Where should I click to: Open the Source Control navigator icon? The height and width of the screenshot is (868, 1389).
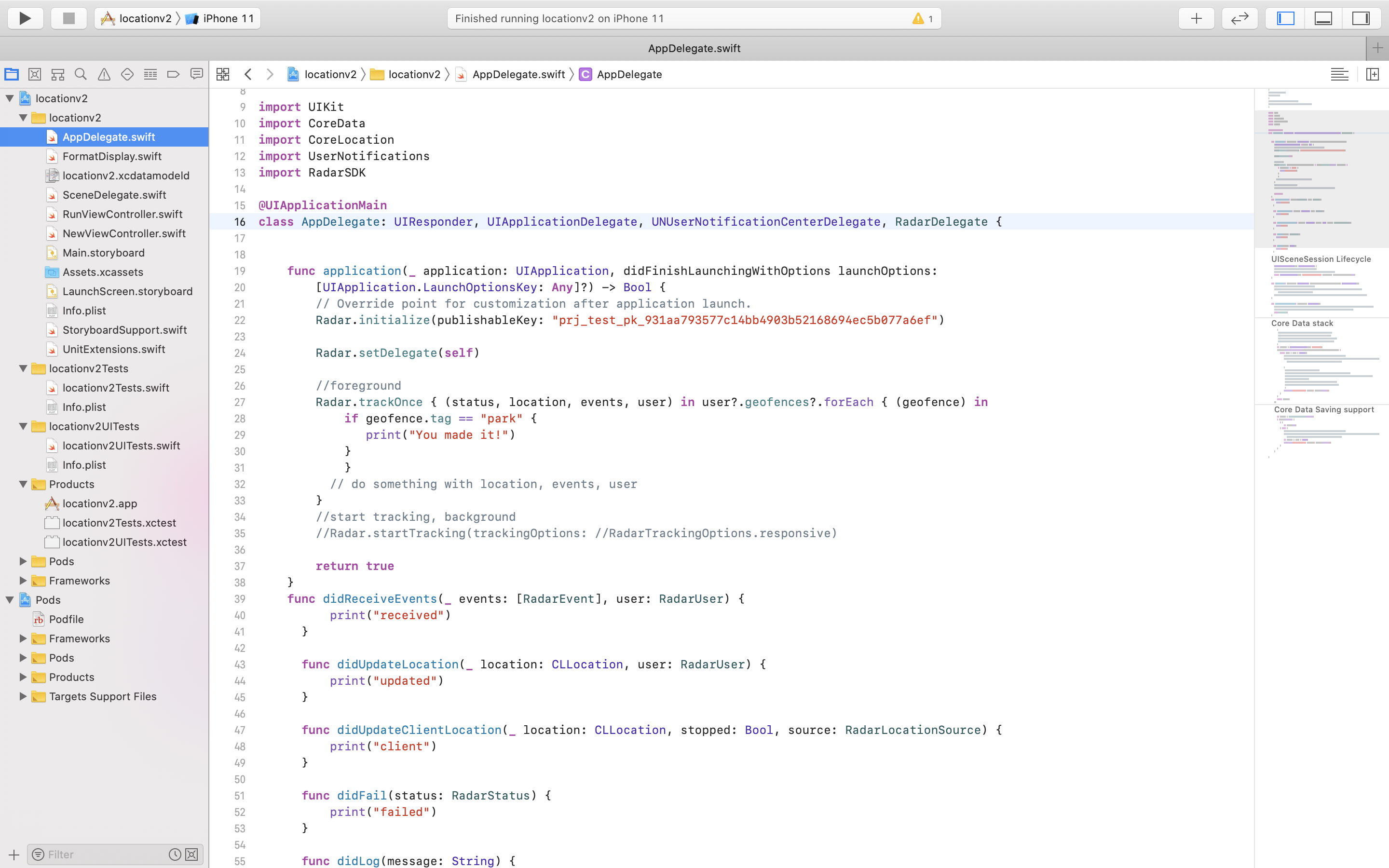(x=34, y=74)
